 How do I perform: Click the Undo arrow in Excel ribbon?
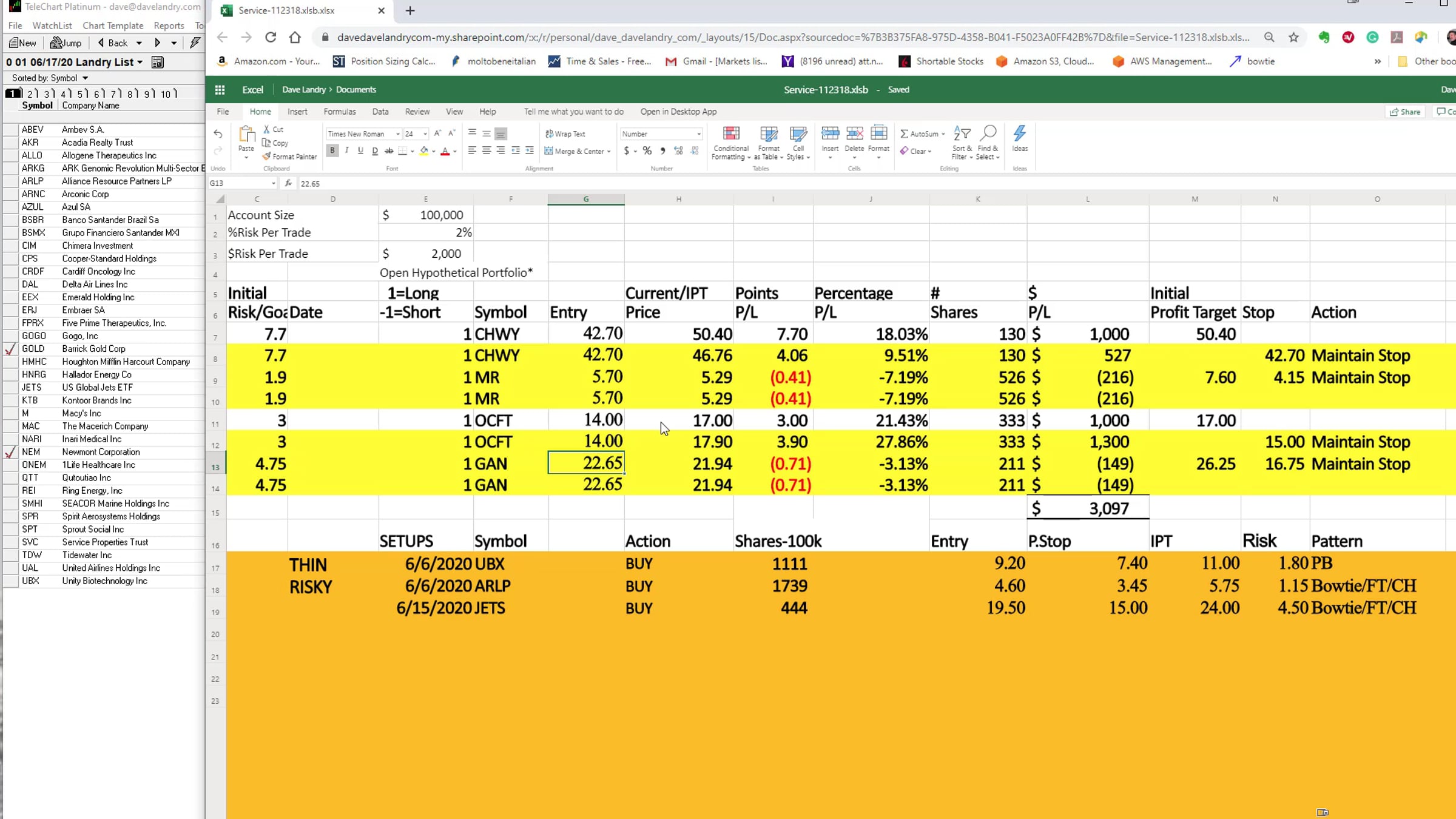point(218,133)
